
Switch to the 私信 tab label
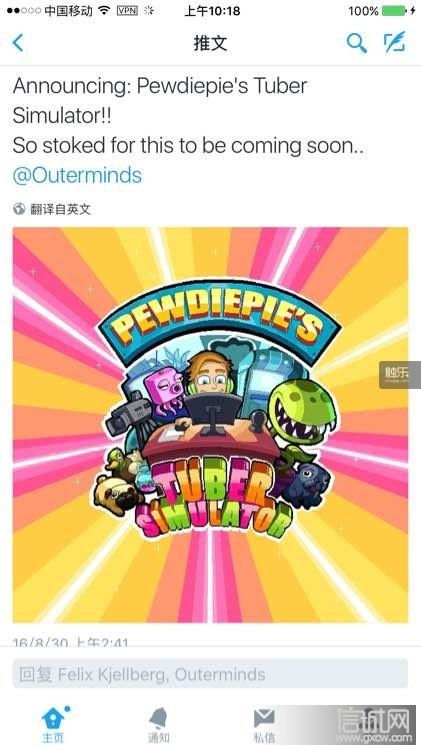pos(264,738)
